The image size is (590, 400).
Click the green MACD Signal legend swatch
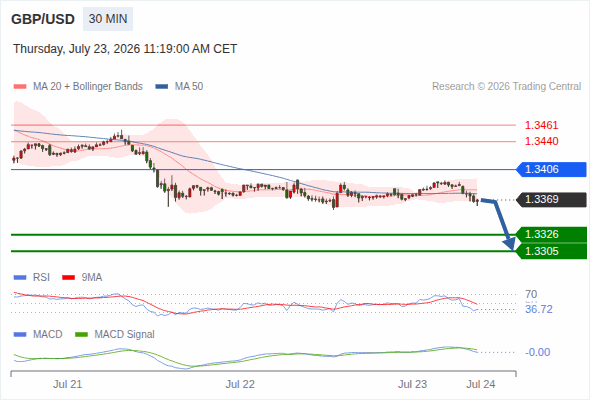pos(81,335)
